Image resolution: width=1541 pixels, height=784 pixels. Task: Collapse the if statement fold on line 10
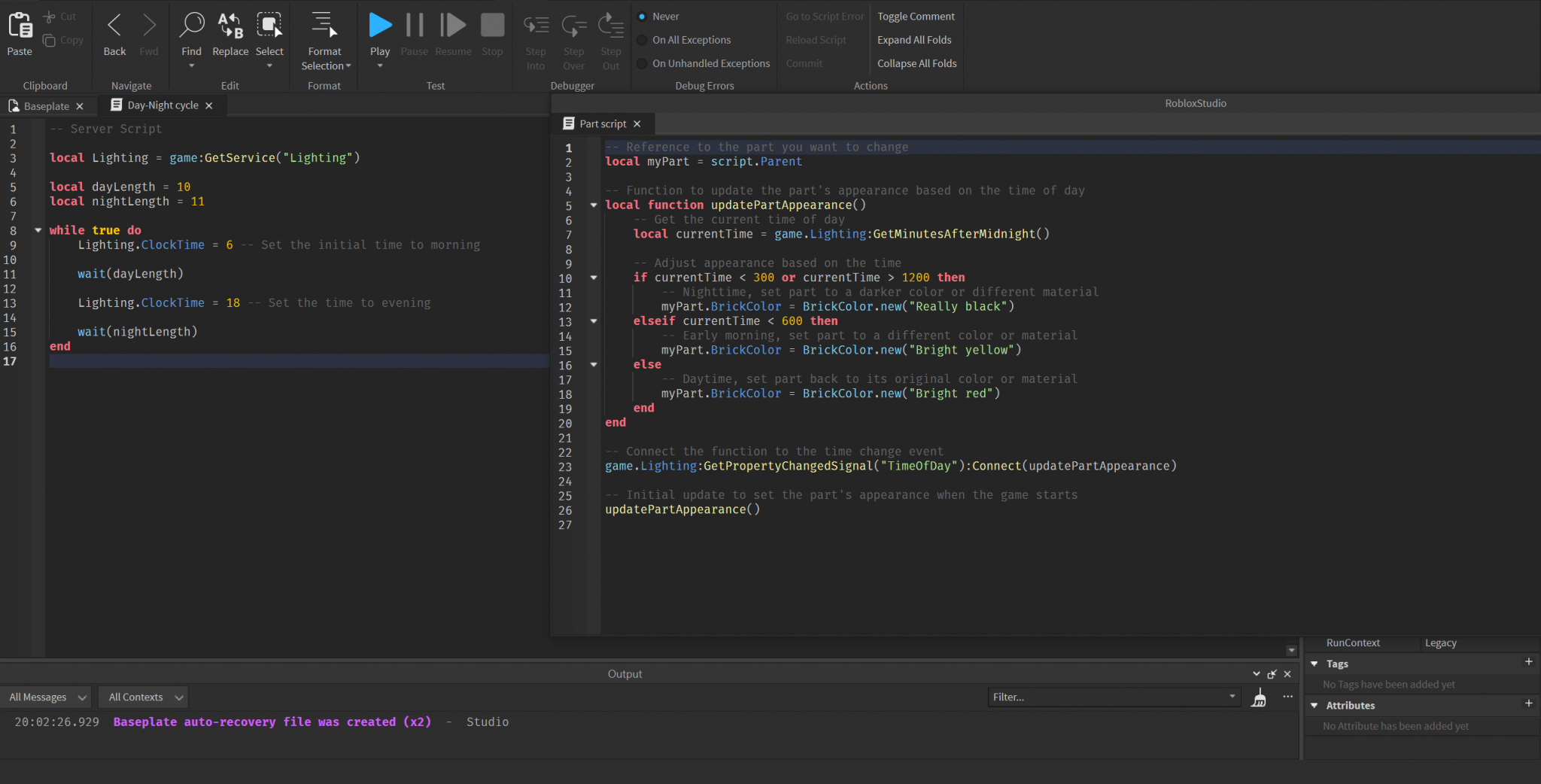pyautogui.click(x=594, y=278)
